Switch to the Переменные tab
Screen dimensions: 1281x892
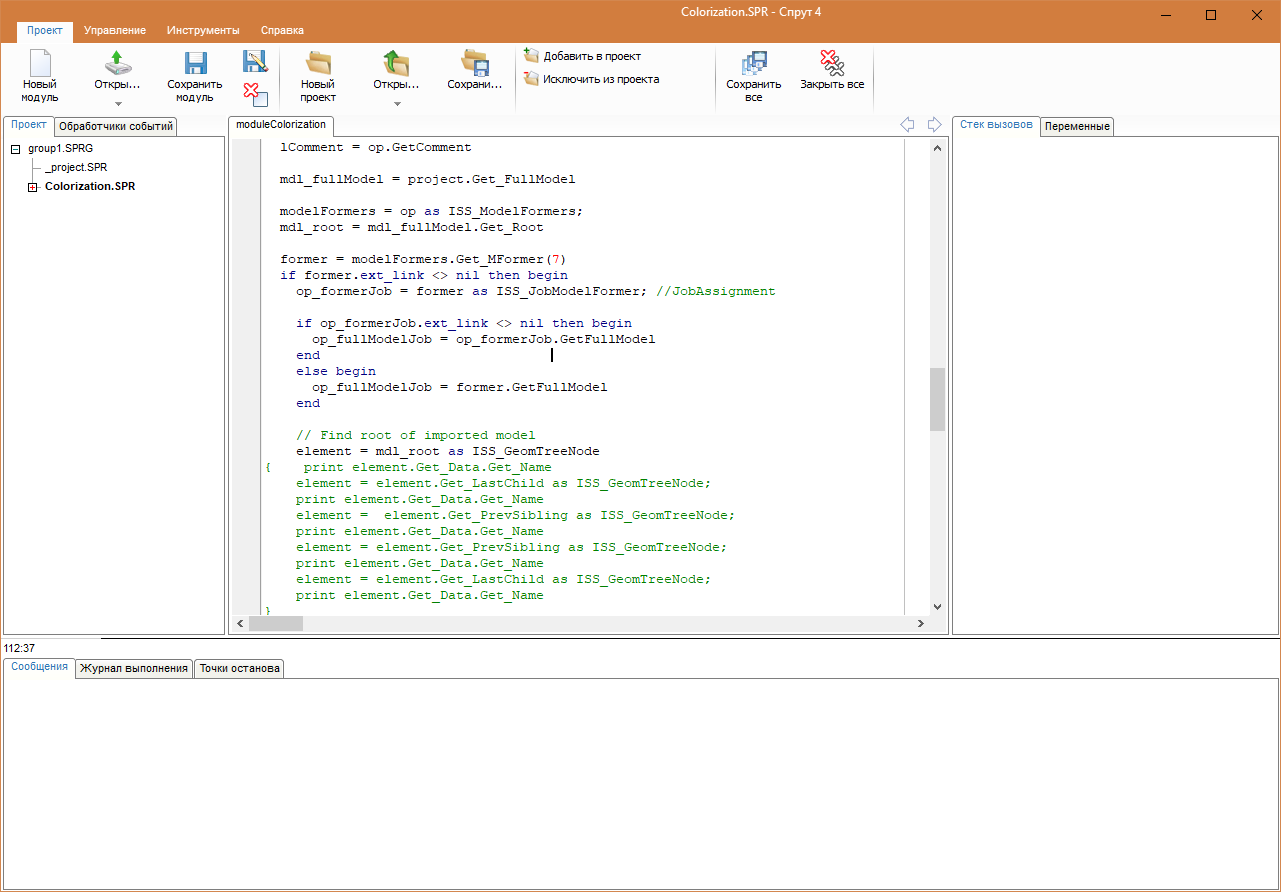1077,126
